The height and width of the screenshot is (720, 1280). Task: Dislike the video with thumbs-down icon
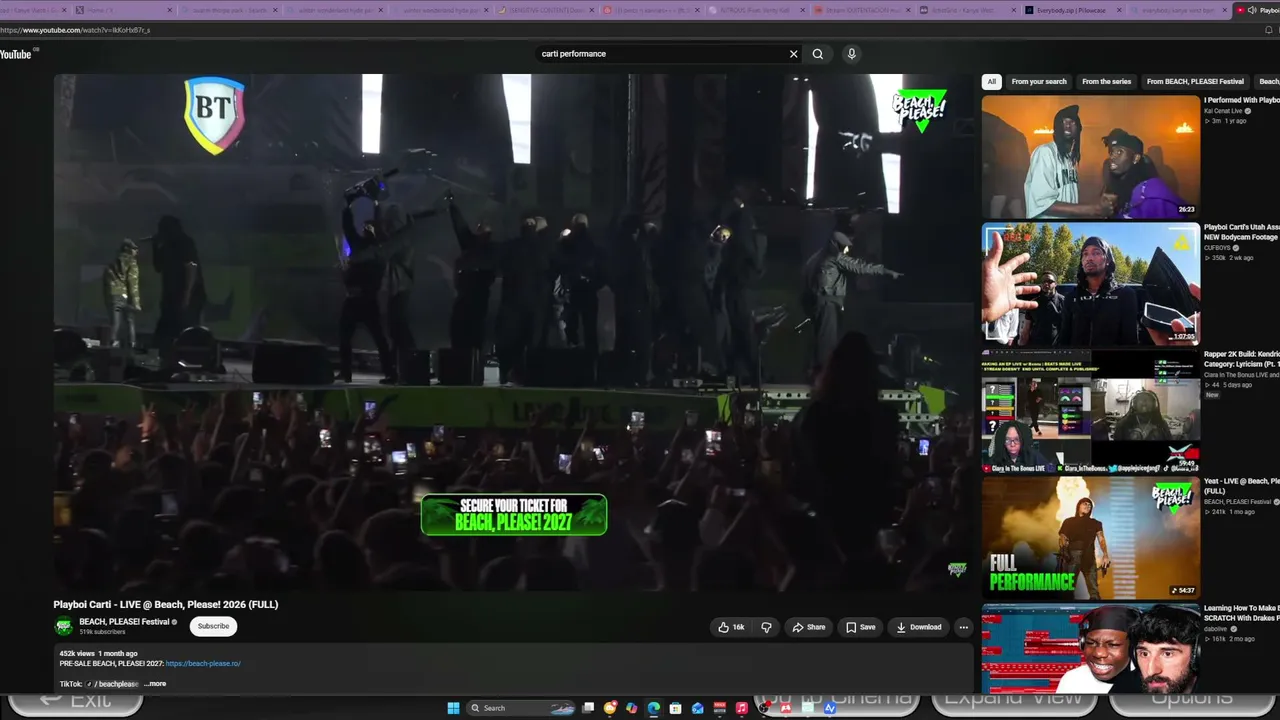(766, 627)
